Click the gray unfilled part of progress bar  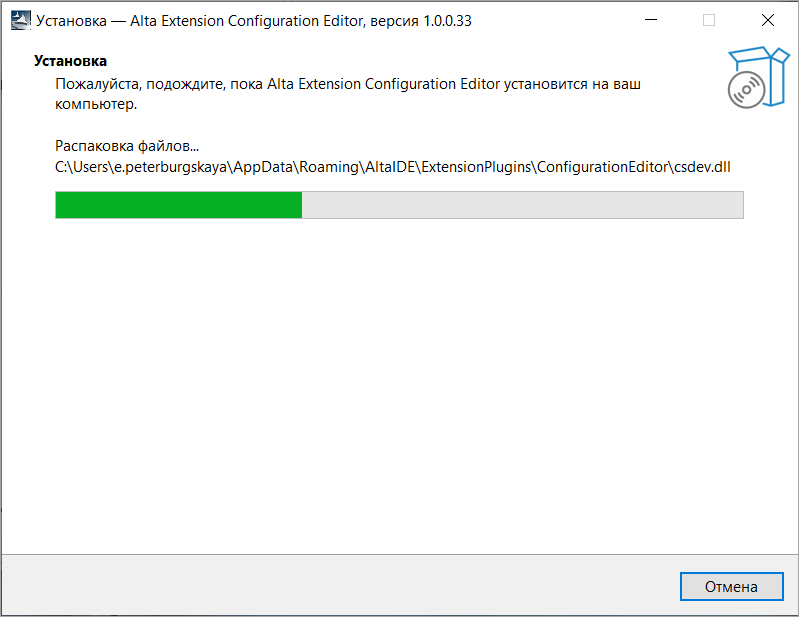pyautogui.click(x=522, y=205)
